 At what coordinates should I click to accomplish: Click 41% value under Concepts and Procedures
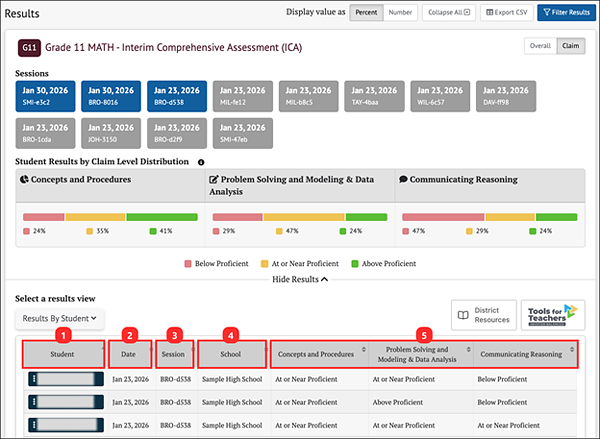166,231
